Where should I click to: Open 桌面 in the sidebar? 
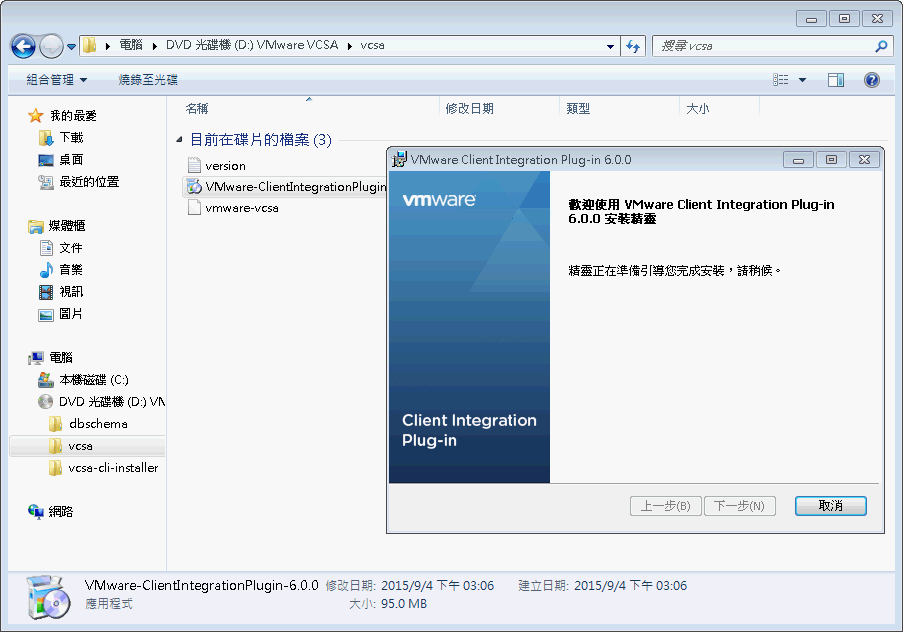(x=71, y=160)
